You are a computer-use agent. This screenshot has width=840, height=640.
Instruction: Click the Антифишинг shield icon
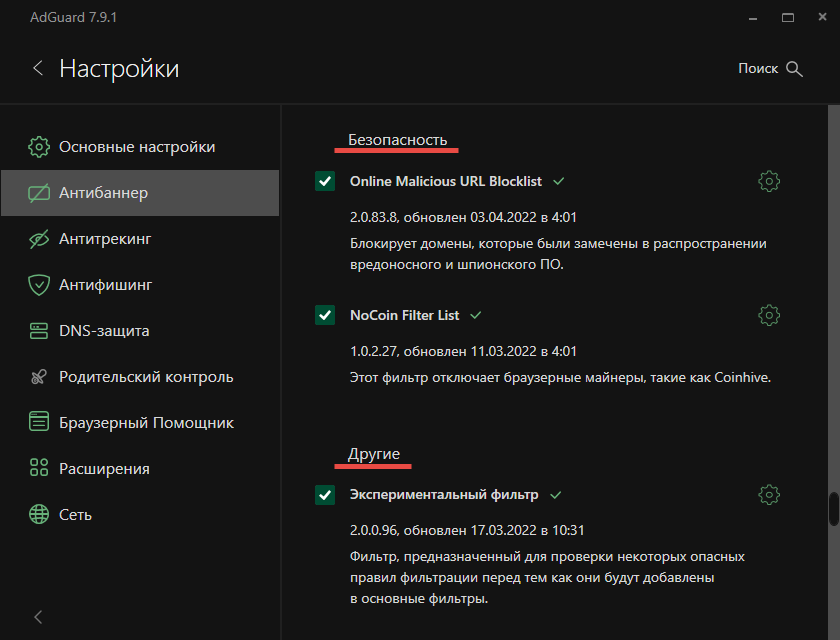(39, 285)
